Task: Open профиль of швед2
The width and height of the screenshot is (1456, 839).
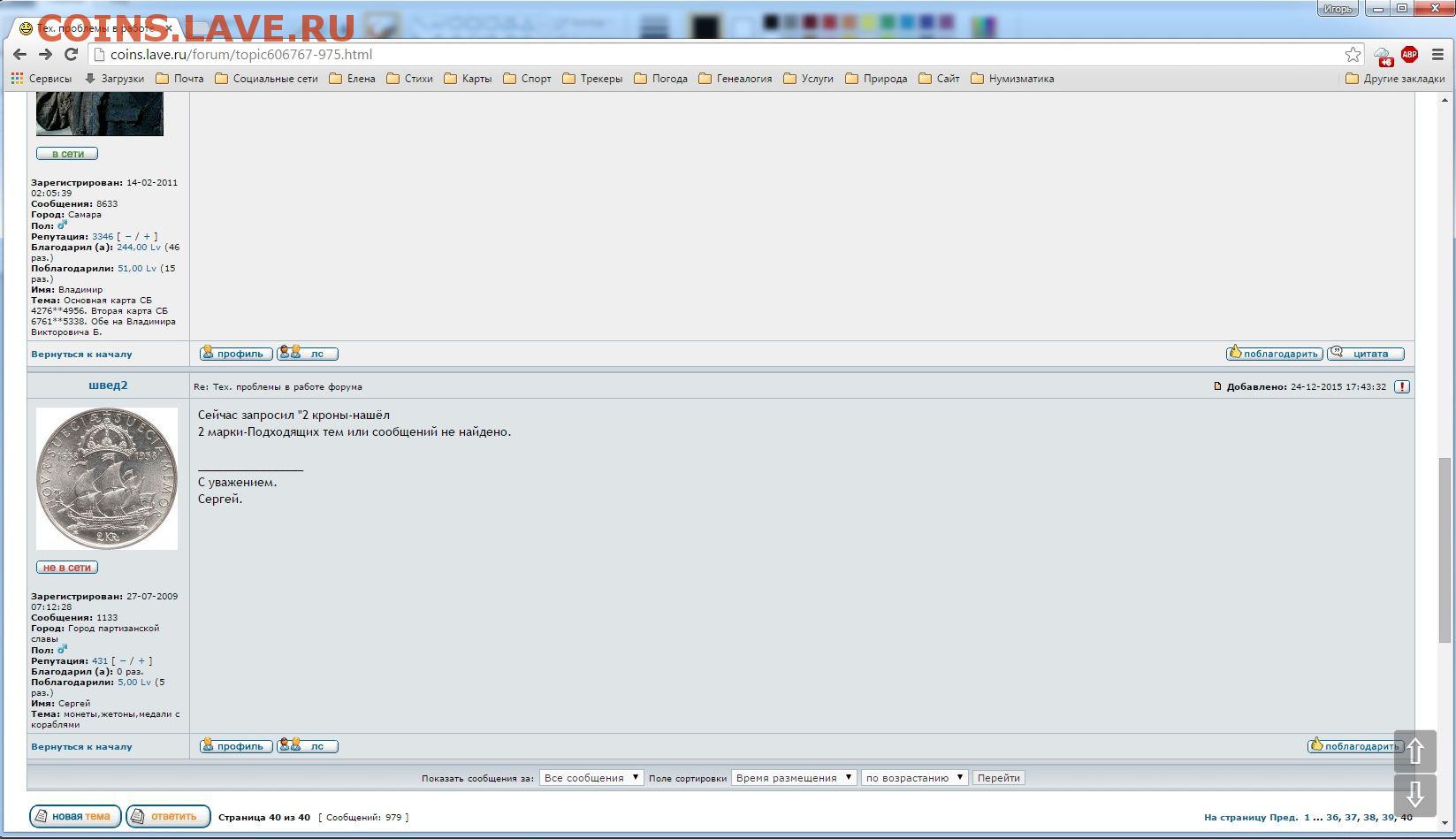Action: coord(236,746)
